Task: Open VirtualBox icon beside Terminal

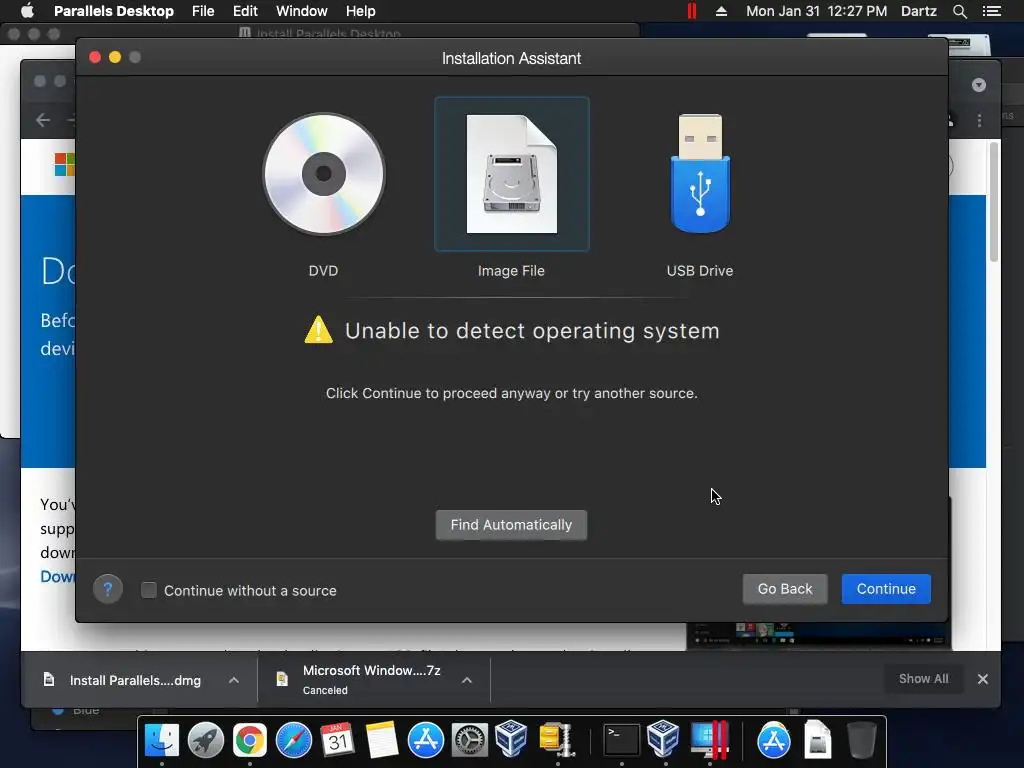Action: (664, 739)
